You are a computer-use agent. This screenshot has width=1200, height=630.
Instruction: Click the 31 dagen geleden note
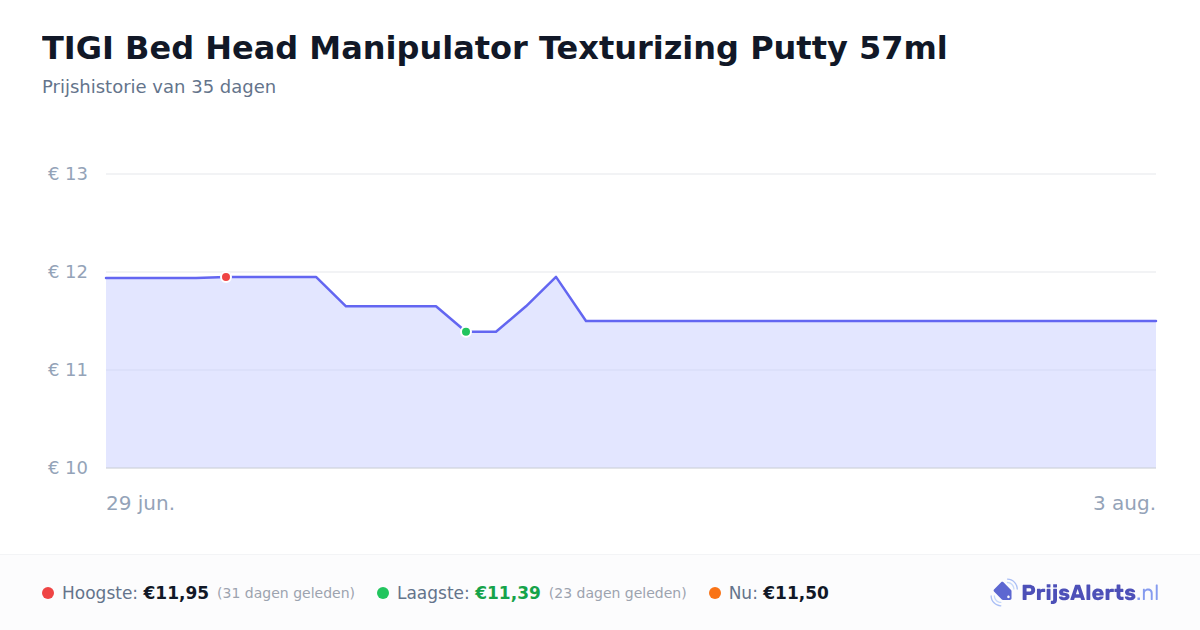pos(286,593)
